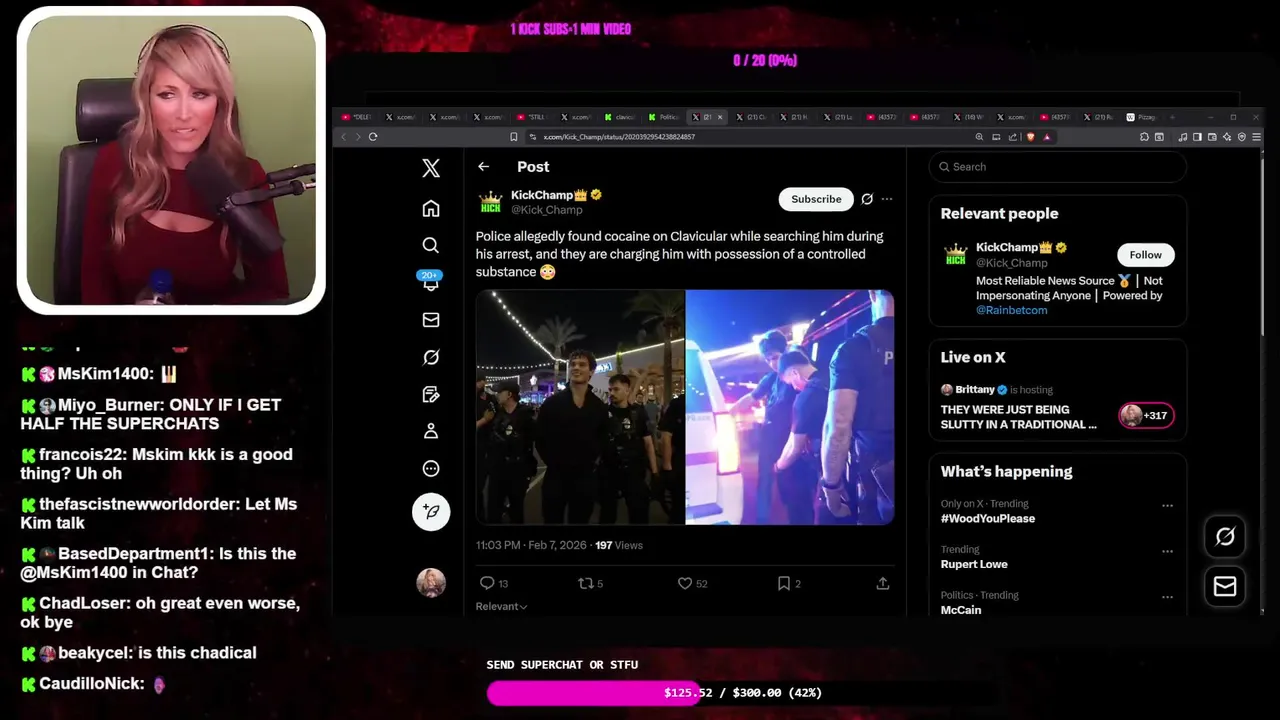Open the browser extensions puzzle icon
Image resolution: width=1280 pixels, height=720 pixels.
pos(1144,137)
